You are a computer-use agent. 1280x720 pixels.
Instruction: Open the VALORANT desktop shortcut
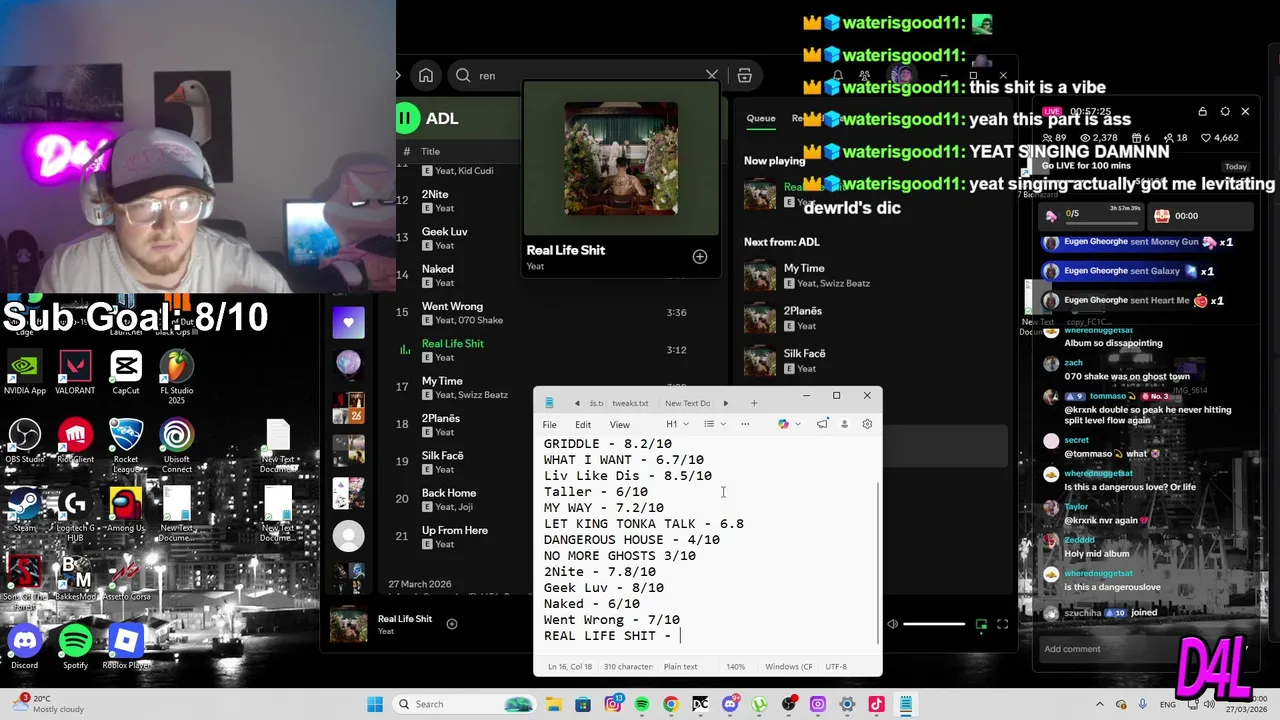point(76,373)
